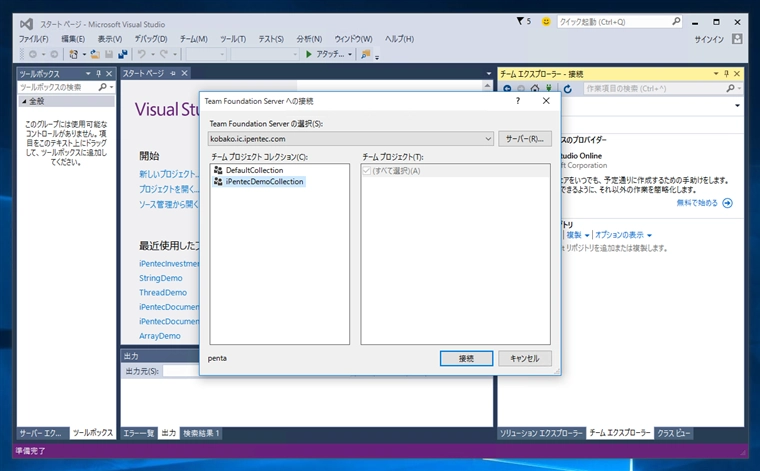Click the Visual Studio logo in title bar
The image size is (760, 471).
tap(26, 24)
